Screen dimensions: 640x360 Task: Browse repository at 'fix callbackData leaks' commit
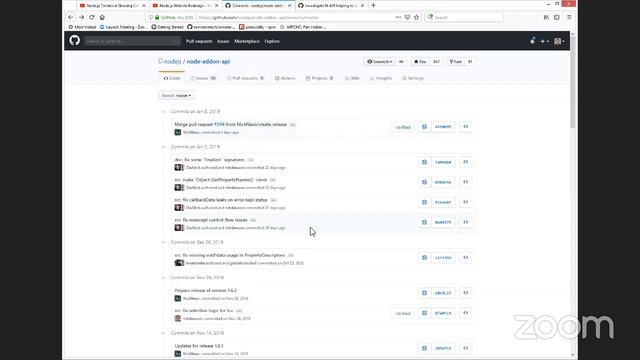(466, 202)
